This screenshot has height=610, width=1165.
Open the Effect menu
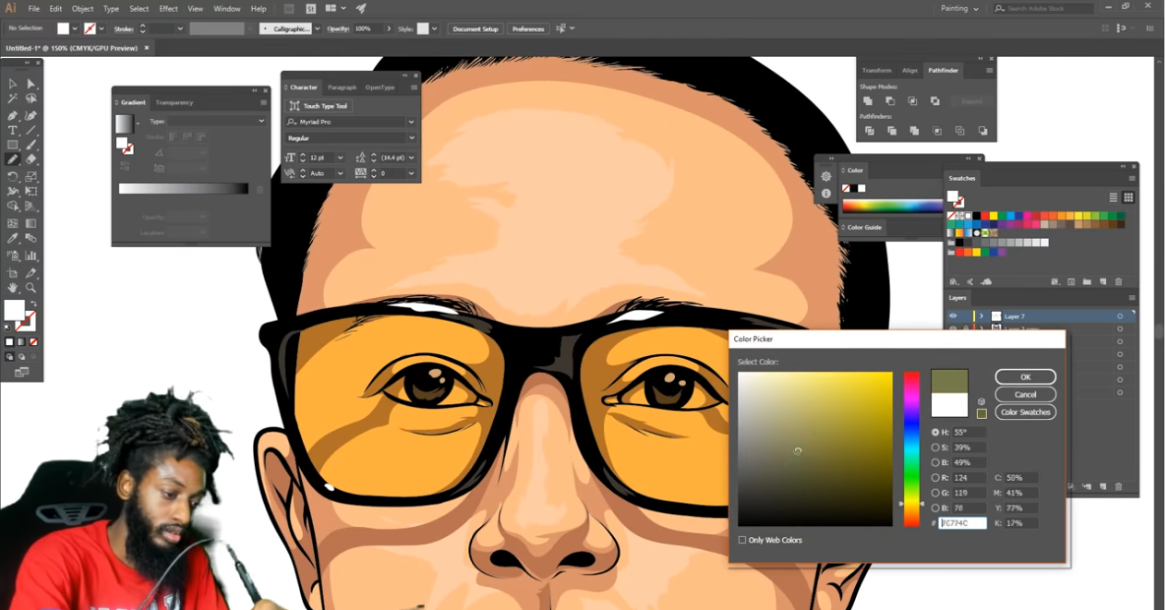[169, 9]
